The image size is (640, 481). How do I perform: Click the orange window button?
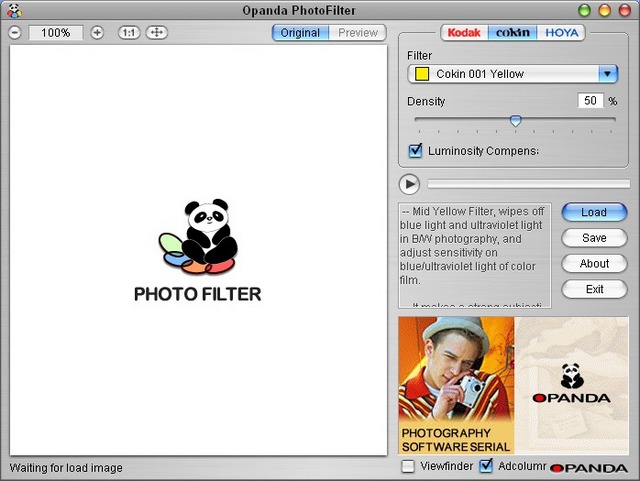(x=604, y=10)
